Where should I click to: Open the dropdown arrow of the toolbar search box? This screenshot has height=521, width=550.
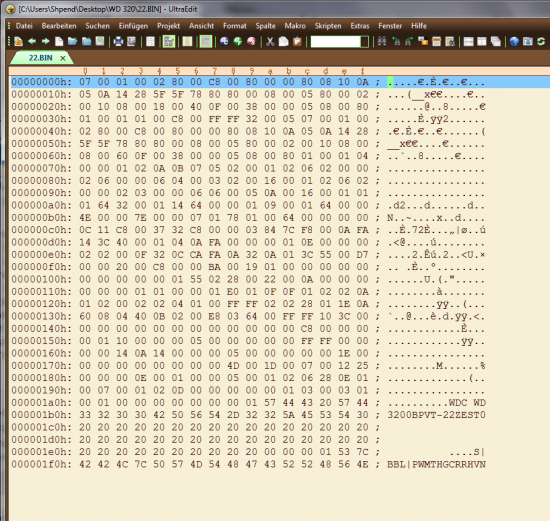click(365, 42)
